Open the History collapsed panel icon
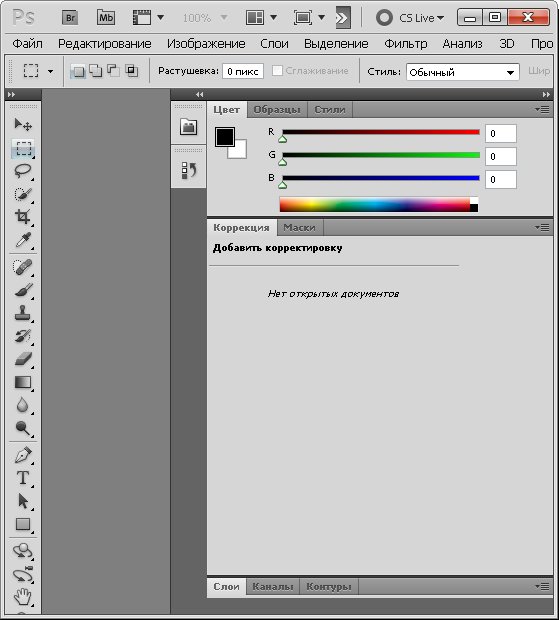The width and height of the screenshot is (559, 620). tap(189, 171)
